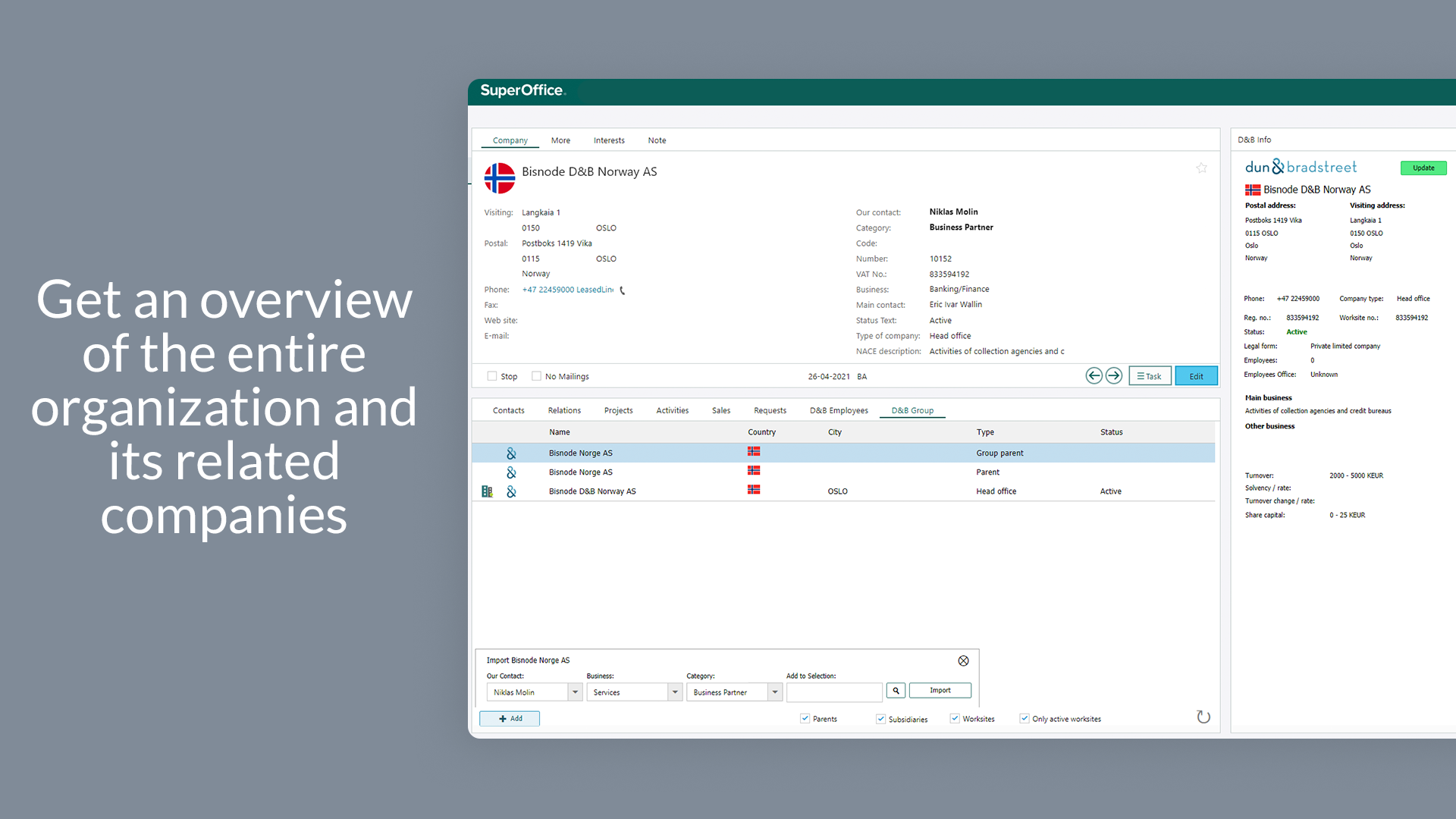Open the Requests tab
Viewport: 1456px width, 819px height.
770,411
